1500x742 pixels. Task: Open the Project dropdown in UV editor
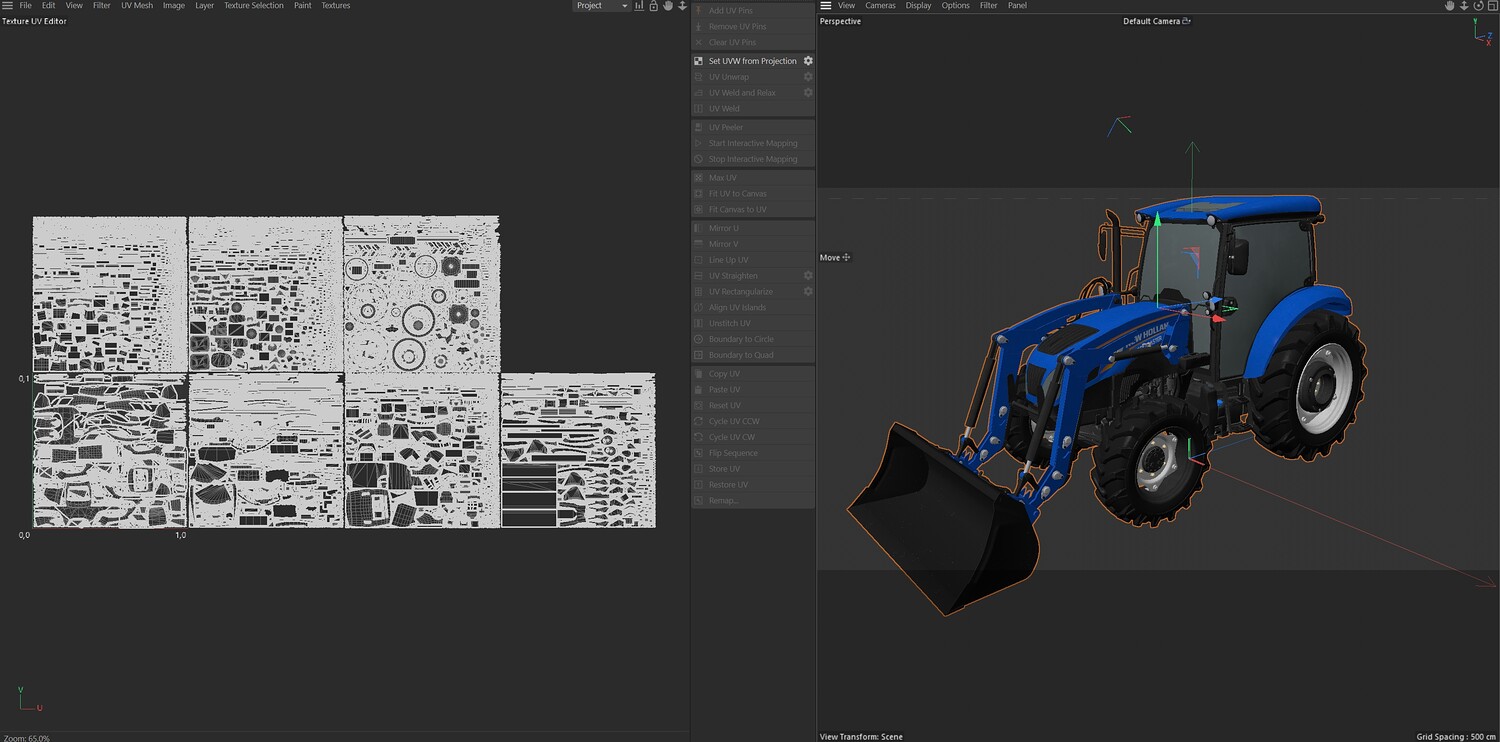(601, 6)
